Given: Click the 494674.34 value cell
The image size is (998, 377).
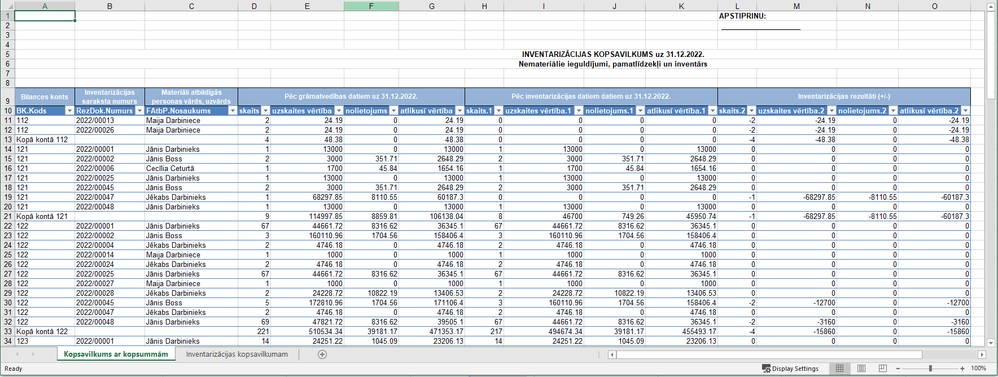Looking at the screenshot, I should click(544, 332).
